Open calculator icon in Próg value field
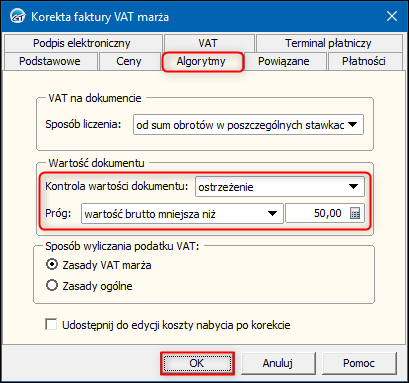Viewport: 409px width, 383px height. pos(355,213)
